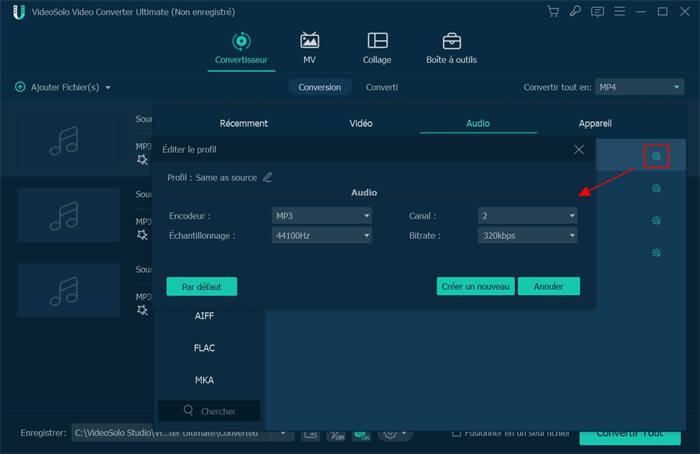Select the Conversion tab
Image resolution: width=700 pixels, height=454 pixels.
320,87
